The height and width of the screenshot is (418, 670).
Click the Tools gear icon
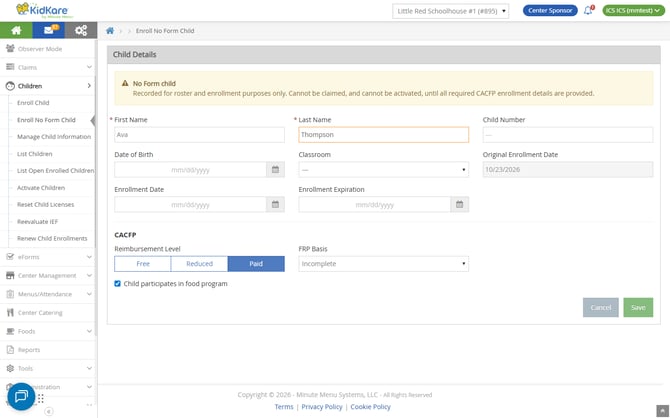click(x=10, y=368)
